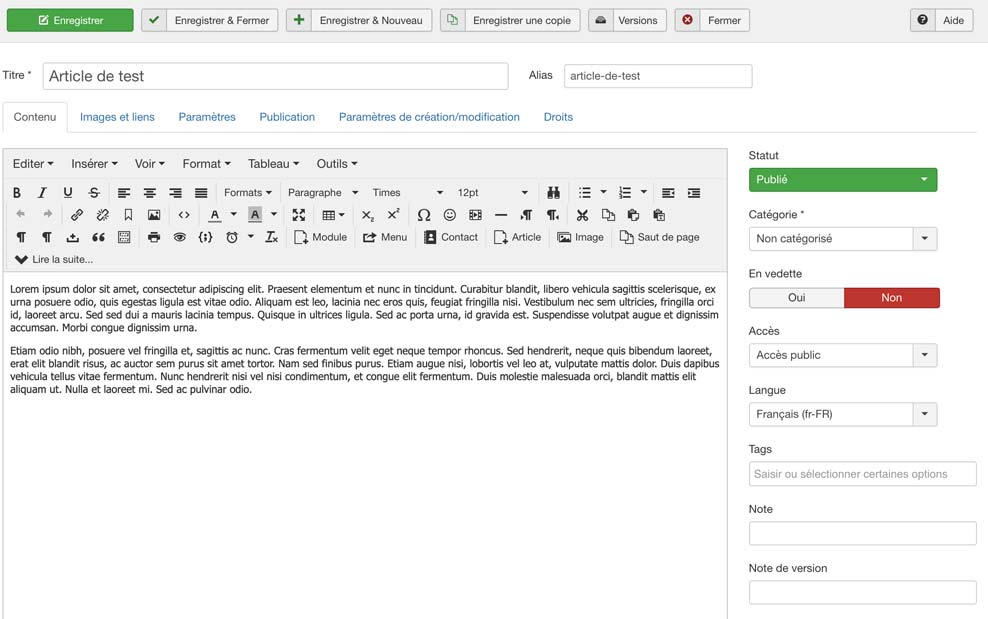Preview the article with eye icon
988x619 pixels.
[180, 237]
